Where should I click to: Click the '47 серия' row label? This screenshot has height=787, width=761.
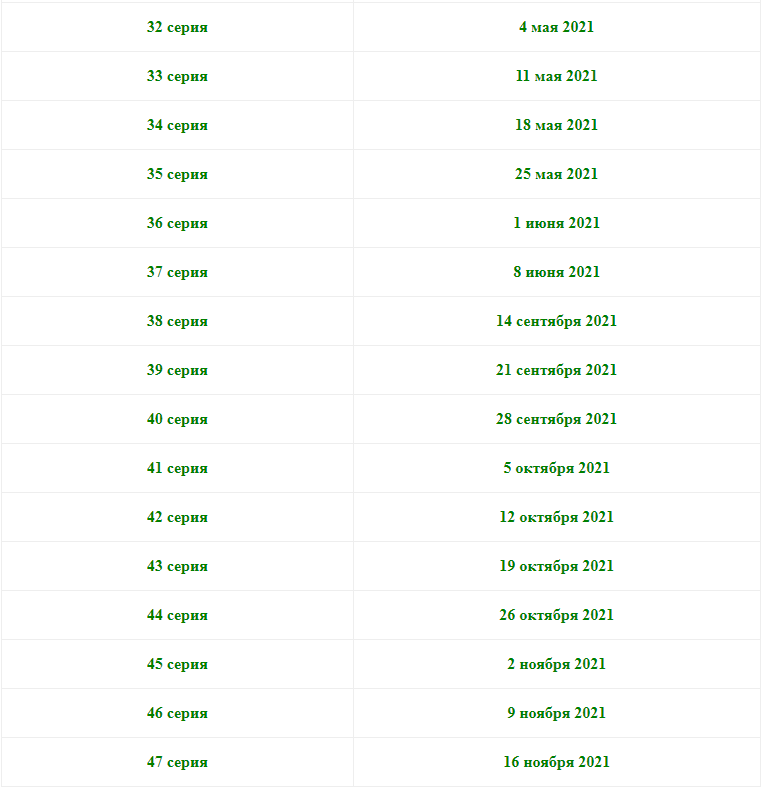(177, 762)
